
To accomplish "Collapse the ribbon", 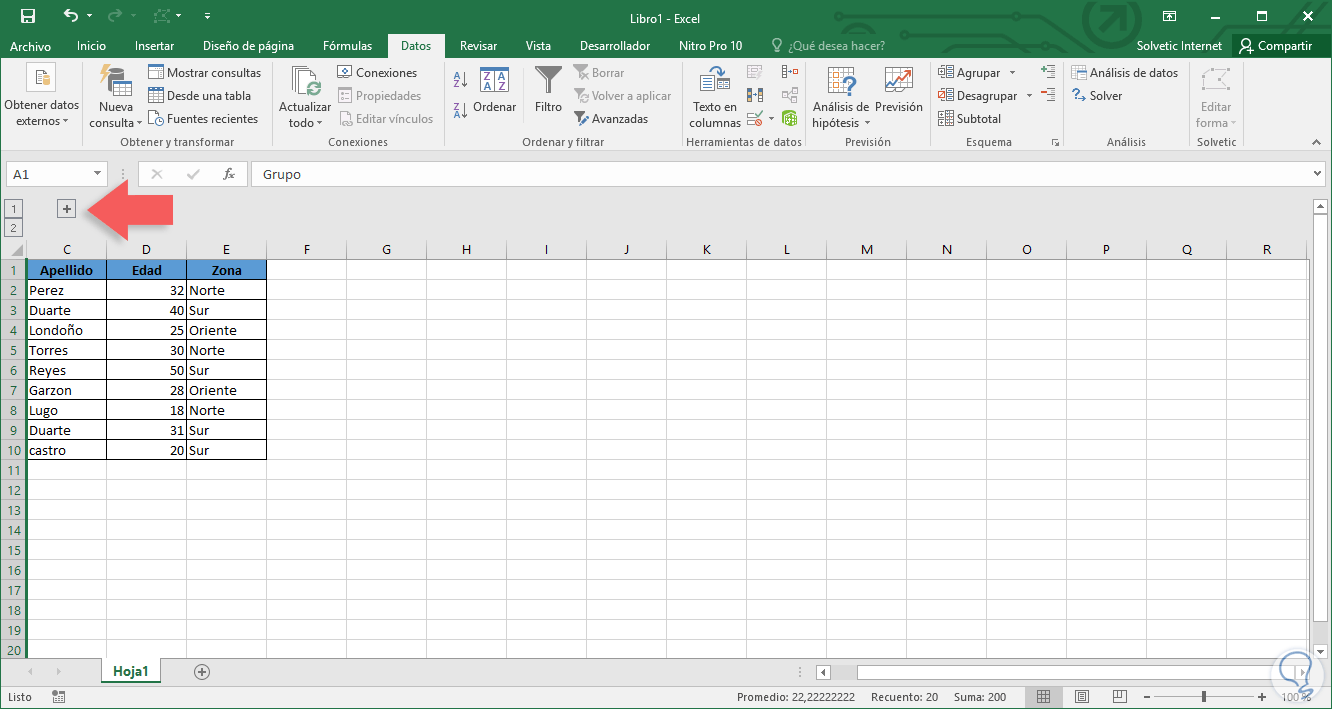I will coord(1316,143).
